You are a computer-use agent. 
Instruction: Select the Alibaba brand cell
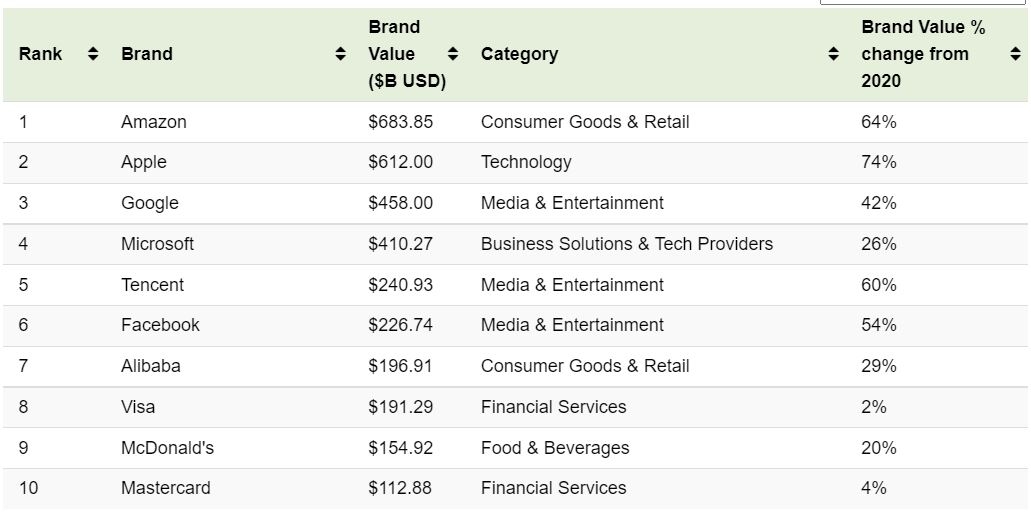pyautogui.click(x=151, y=366)
